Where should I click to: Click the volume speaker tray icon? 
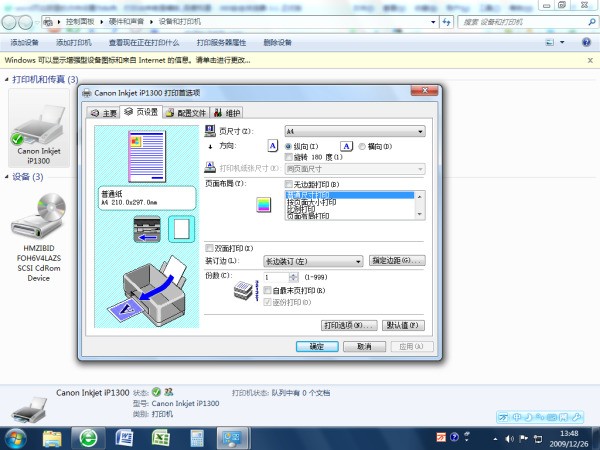509,439
